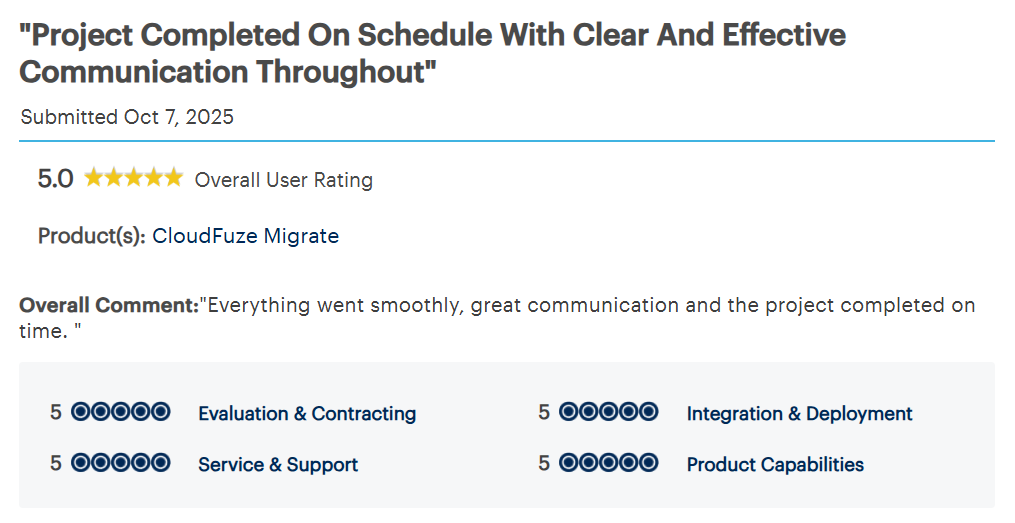
Task: Click the Service & Support label
Action: (278, 465)
